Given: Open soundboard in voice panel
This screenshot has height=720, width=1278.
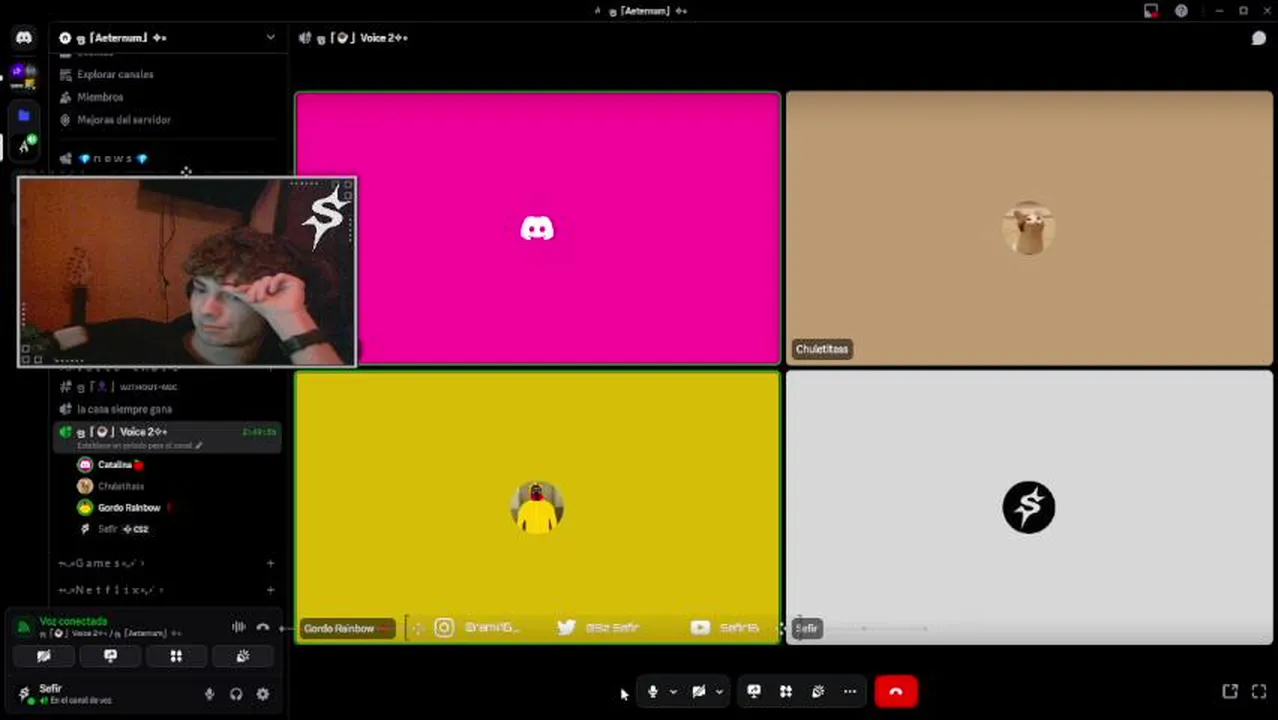Looking at the screenshot, I should coord(242,656).
